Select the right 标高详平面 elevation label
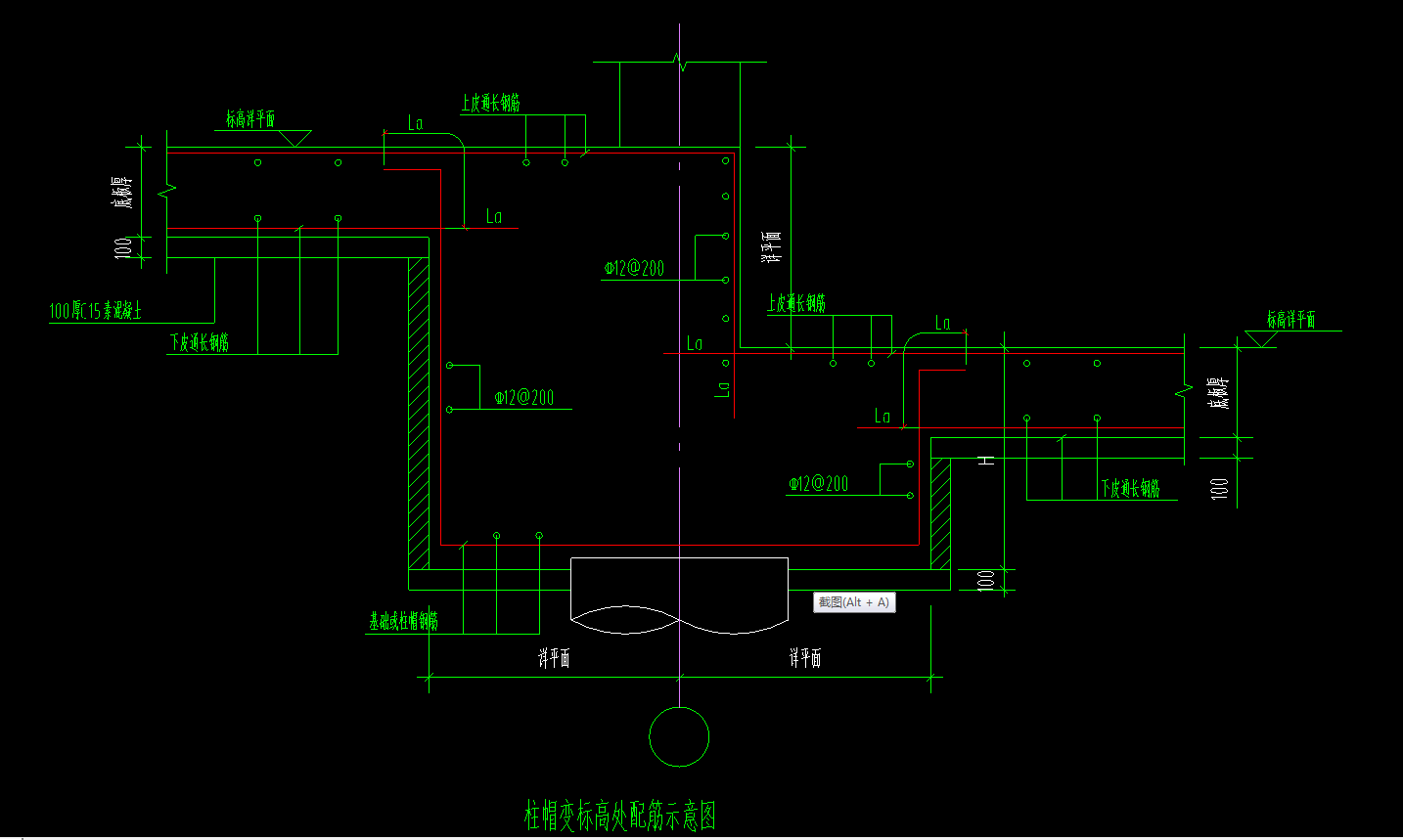The image size is (1403, 840). click(x=1290, y=320)
